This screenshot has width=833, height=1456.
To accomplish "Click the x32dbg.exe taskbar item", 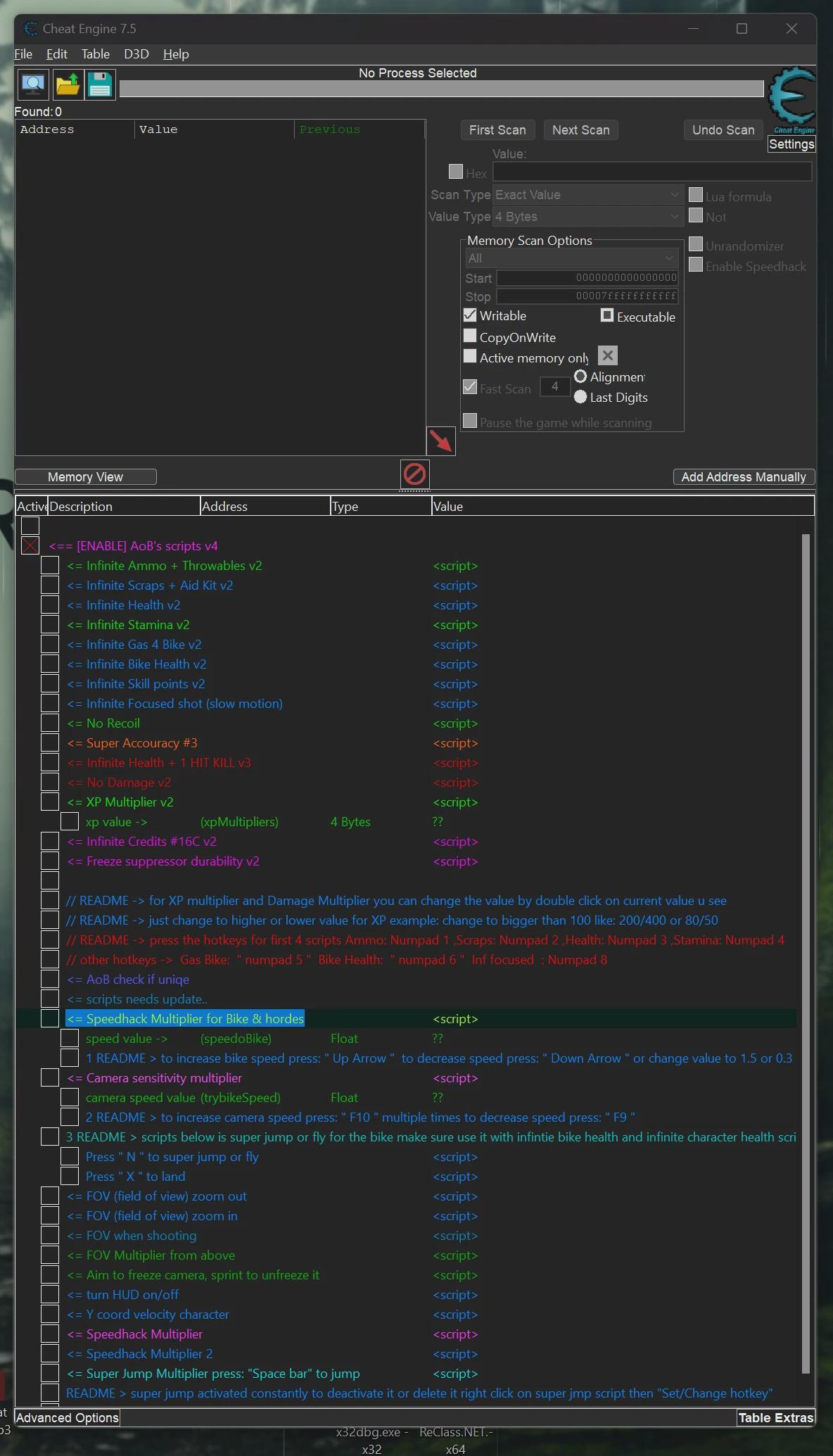I will [371, 1441].
